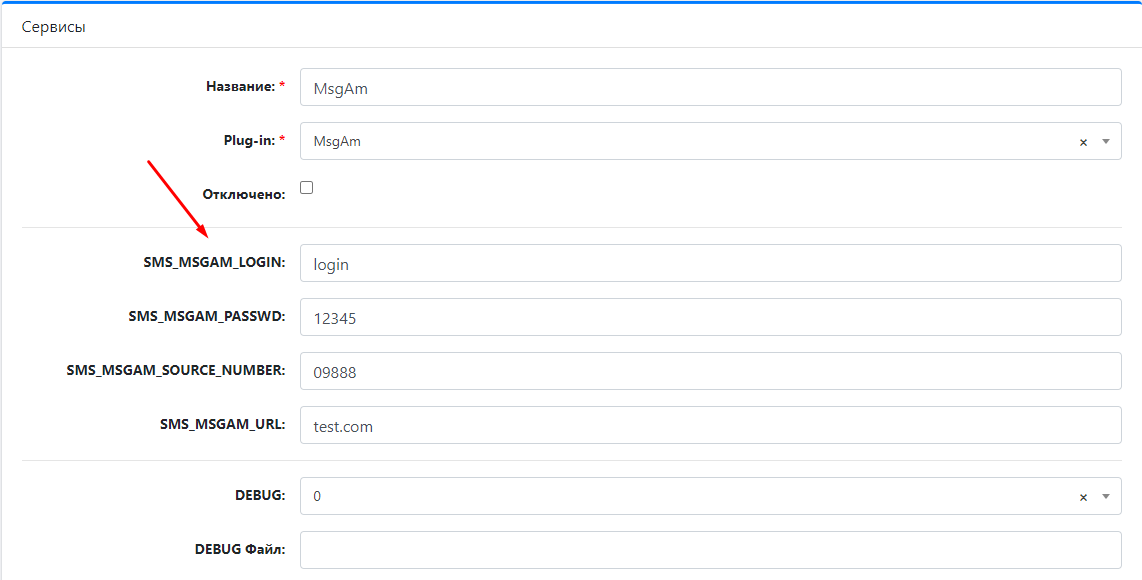Viewport: 1142px width, 580px height.
Task: Click the SMS_MSGAM_SOURCE_NUMBER field with 09888
Action: point(710,371)
